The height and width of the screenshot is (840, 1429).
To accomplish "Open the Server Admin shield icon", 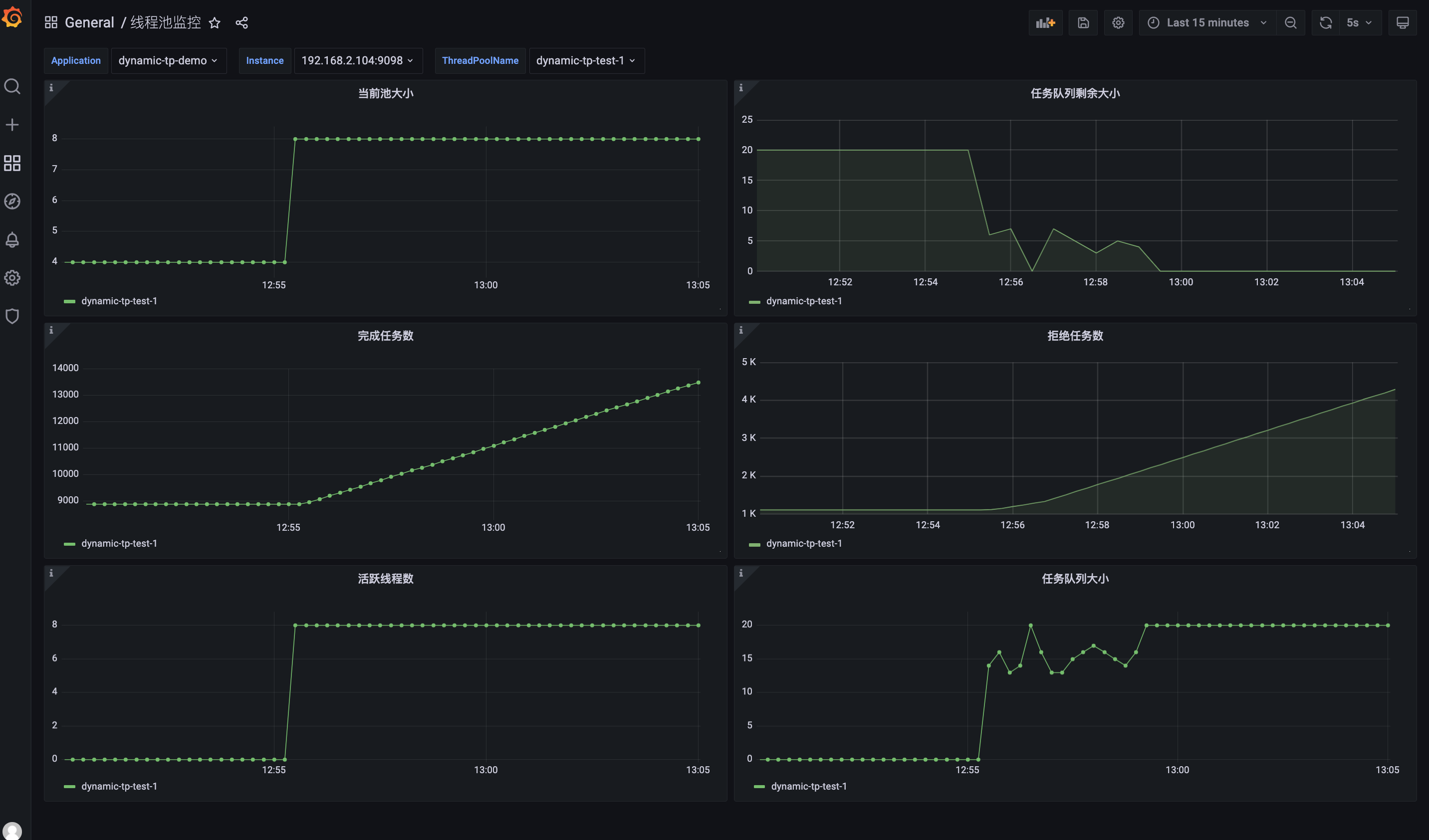I will pos(12,316).
